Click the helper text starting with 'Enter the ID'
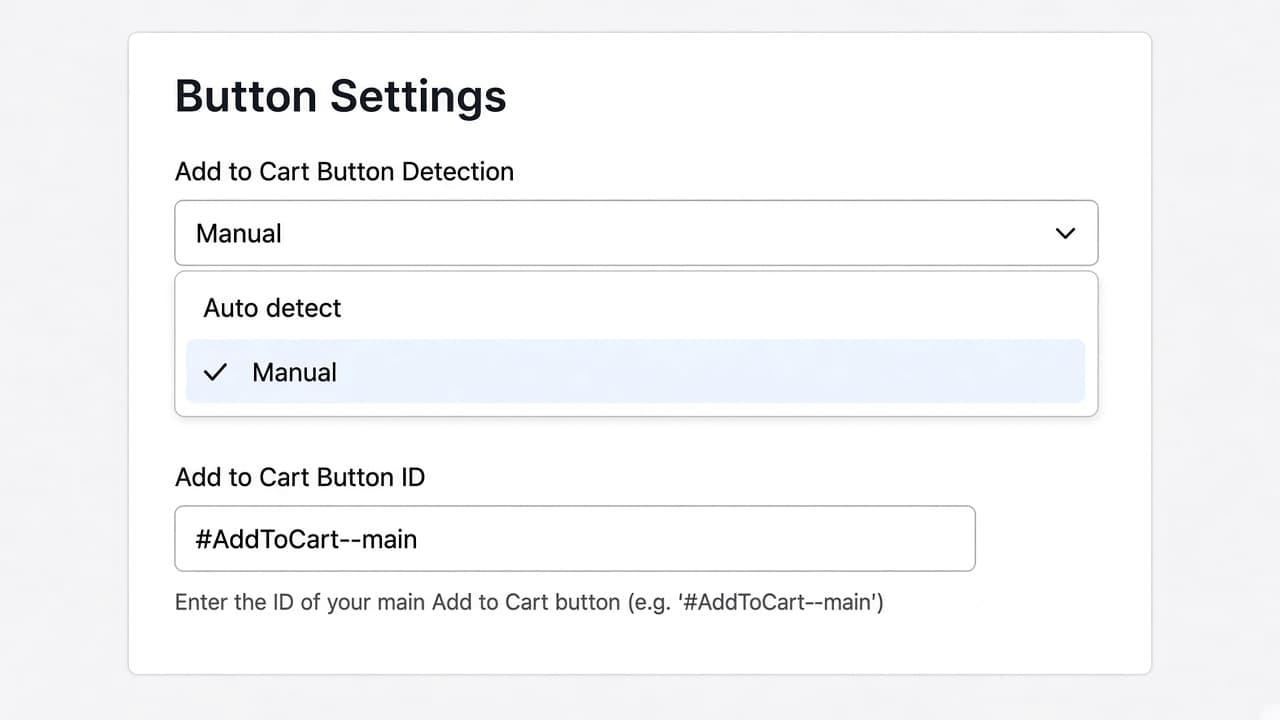The height and width of the screenshot is (720, 1280). click(x=529, y=603)
